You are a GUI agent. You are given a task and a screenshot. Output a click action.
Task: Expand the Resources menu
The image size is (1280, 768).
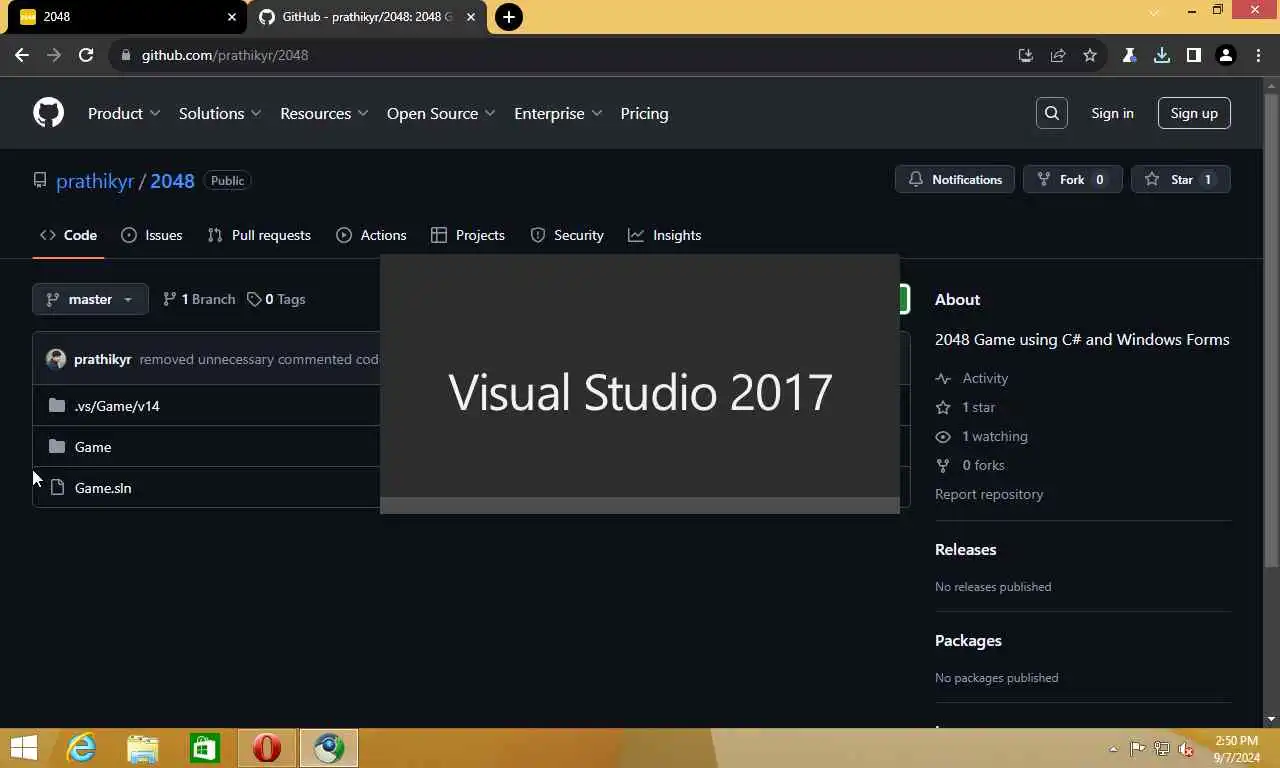coord(324,113)
